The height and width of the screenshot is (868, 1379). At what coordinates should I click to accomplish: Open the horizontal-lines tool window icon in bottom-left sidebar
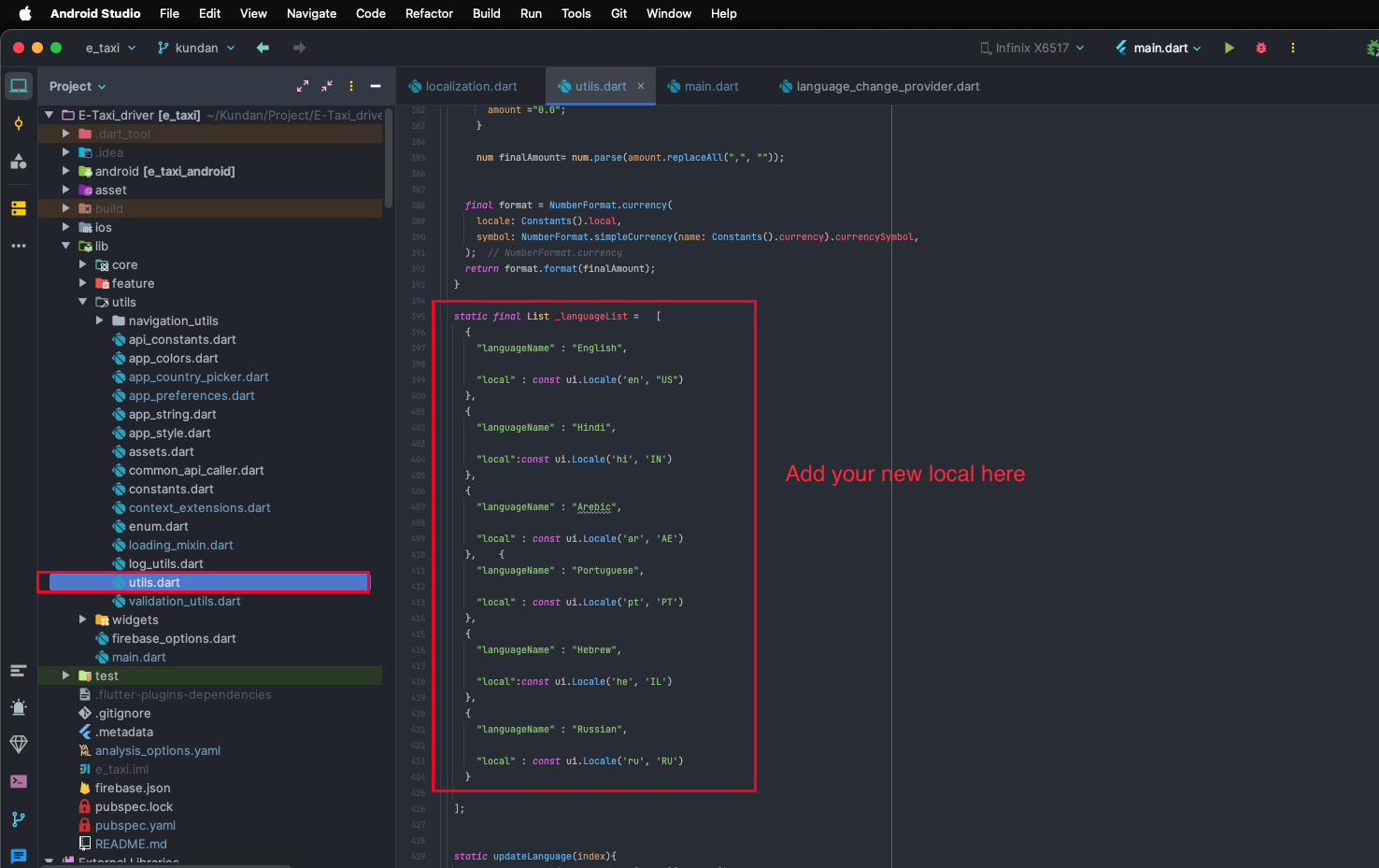[x=19, y=671]
